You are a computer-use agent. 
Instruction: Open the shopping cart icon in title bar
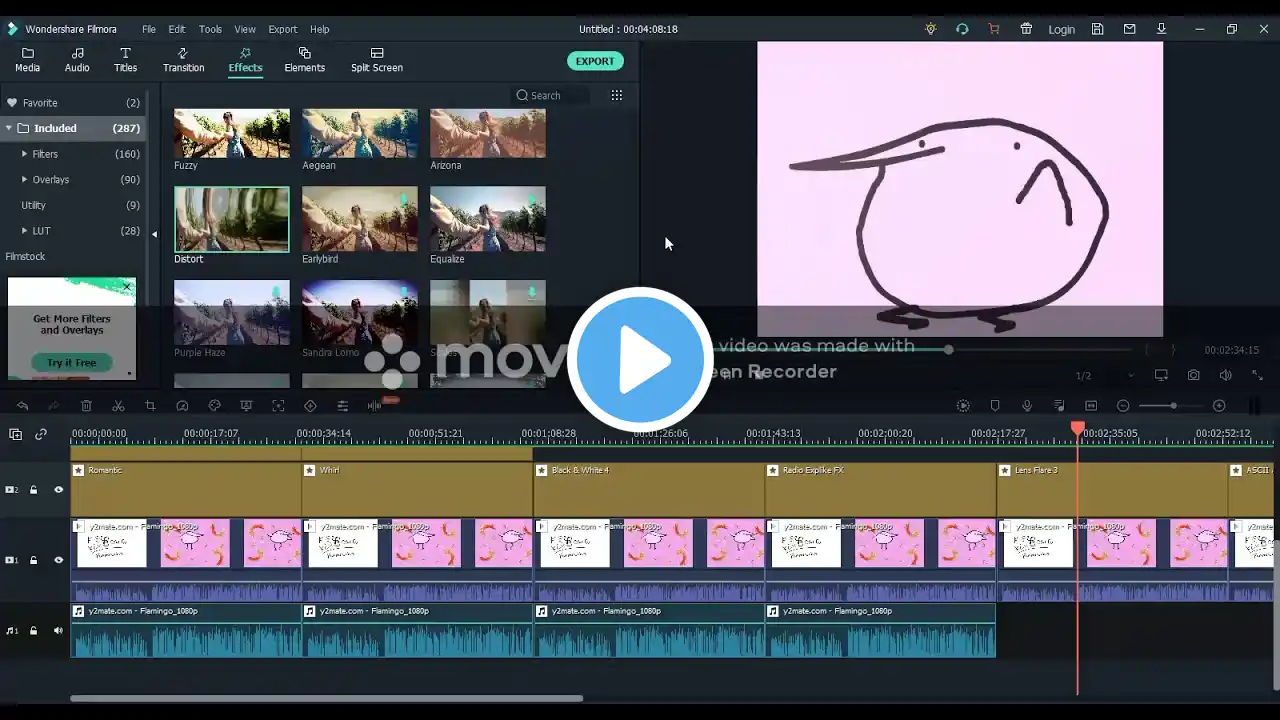(x=993, y=29)
